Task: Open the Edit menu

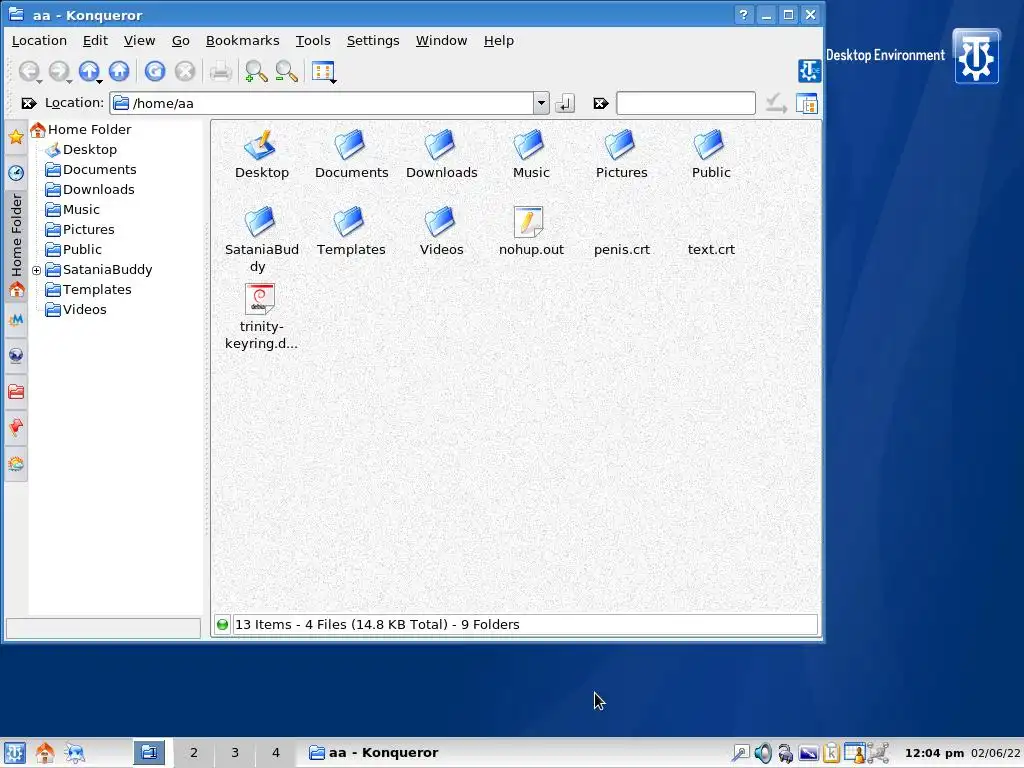Action: [x=95, y=40]
